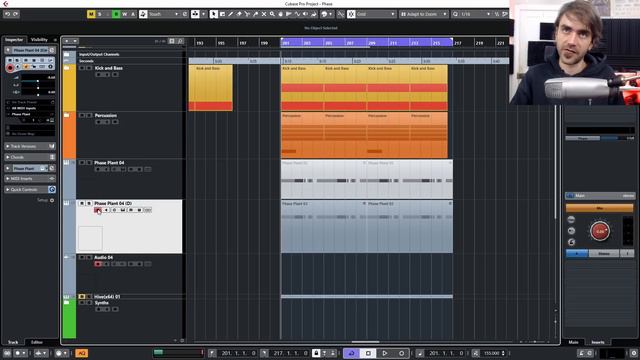This screenshot has height=360, width=640.
Task: Open the Main tab in right zone
Action: coord(573,342)
